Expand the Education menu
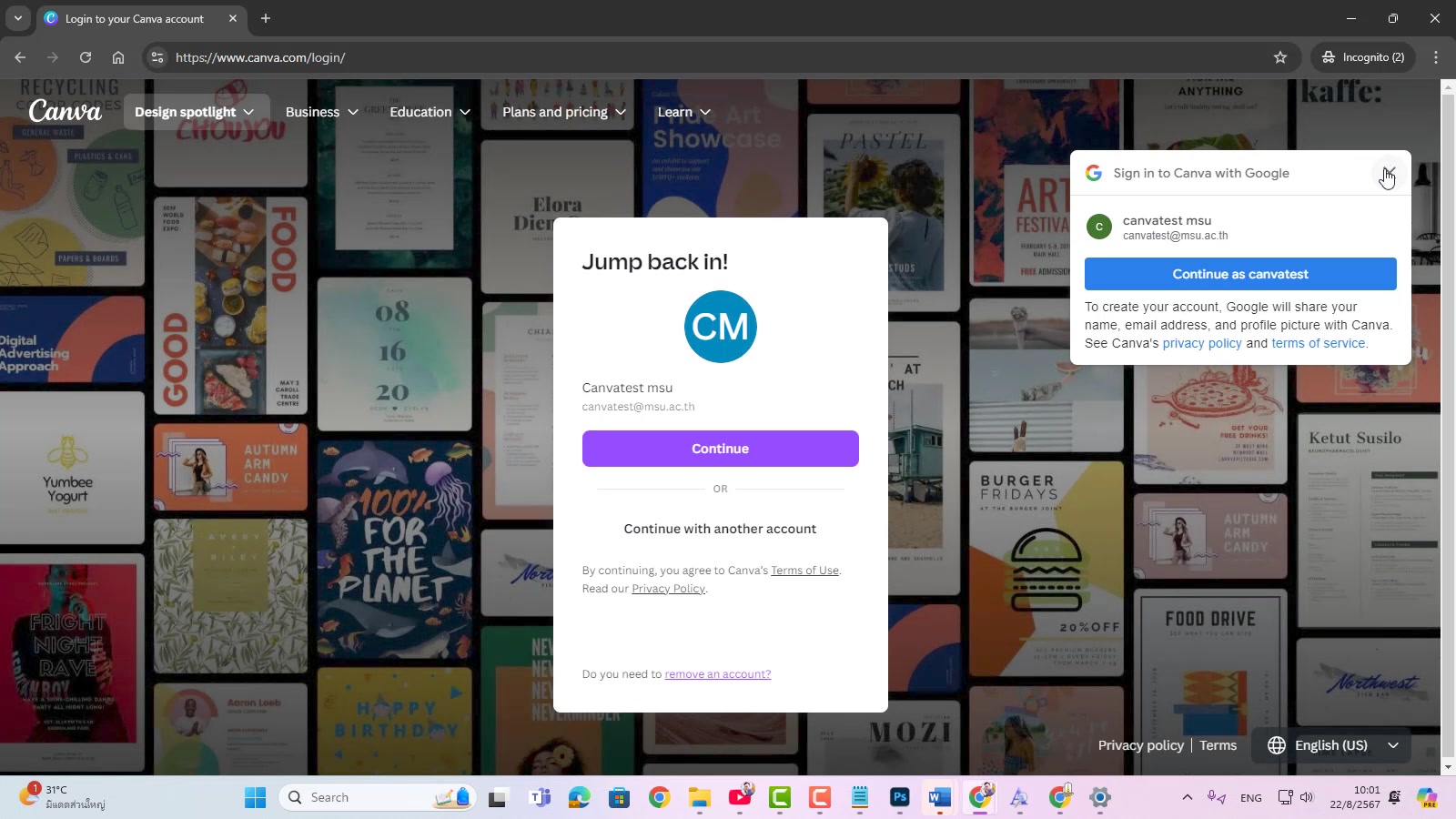1456x819 pixels. 430,112
